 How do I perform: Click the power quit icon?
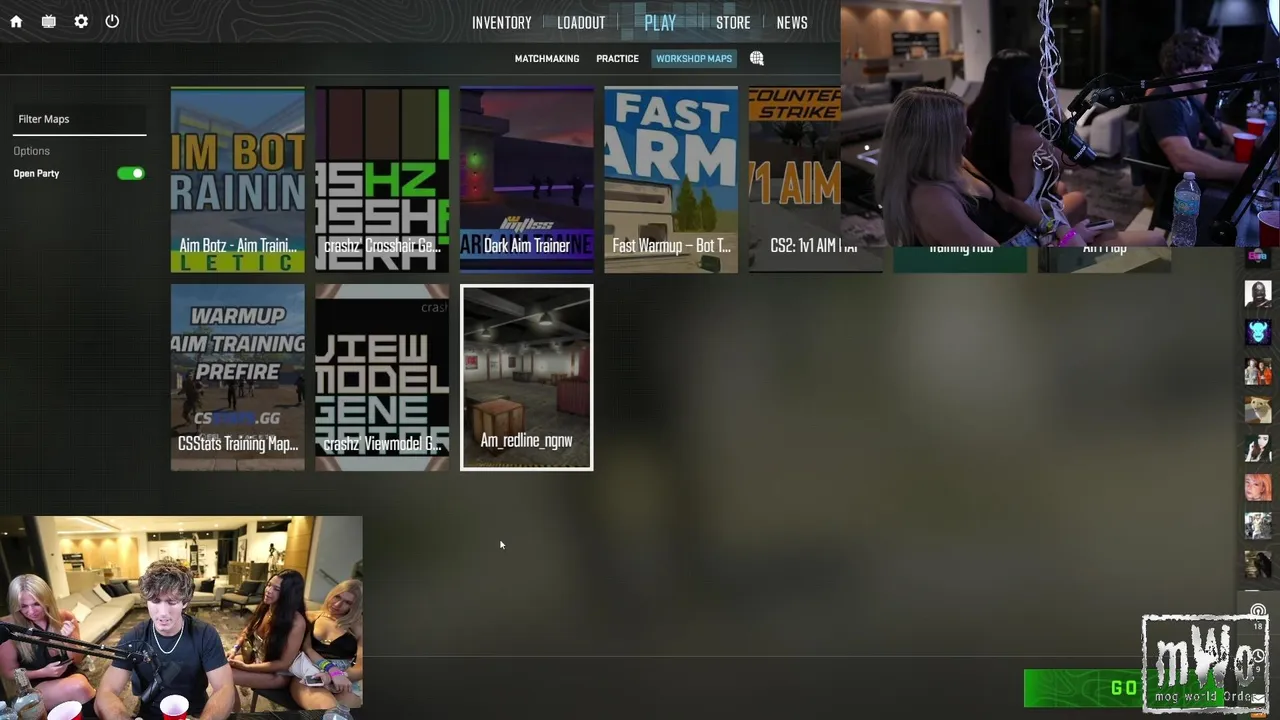click(x=112, y=21)
